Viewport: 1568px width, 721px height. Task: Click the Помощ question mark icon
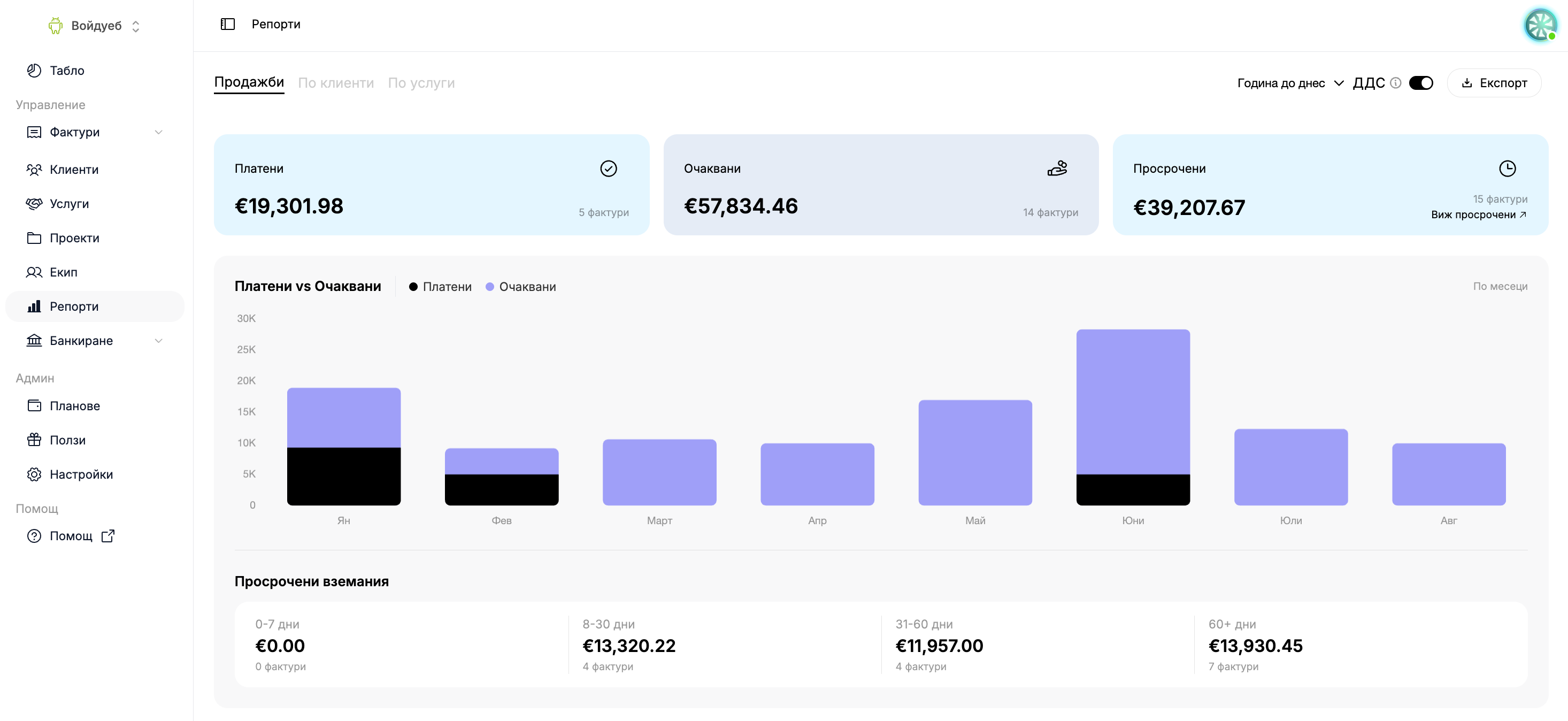click(34, 536)
